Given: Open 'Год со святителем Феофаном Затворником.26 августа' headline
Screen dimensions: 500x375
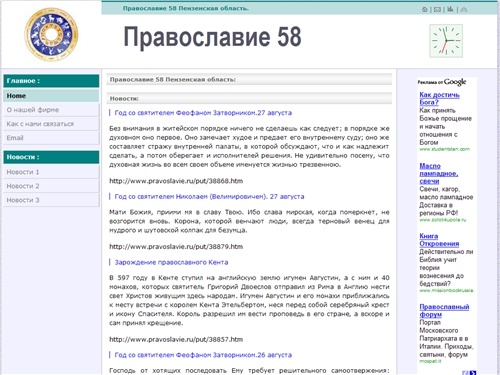Looking at the screenshot, I should click(203, 355).
